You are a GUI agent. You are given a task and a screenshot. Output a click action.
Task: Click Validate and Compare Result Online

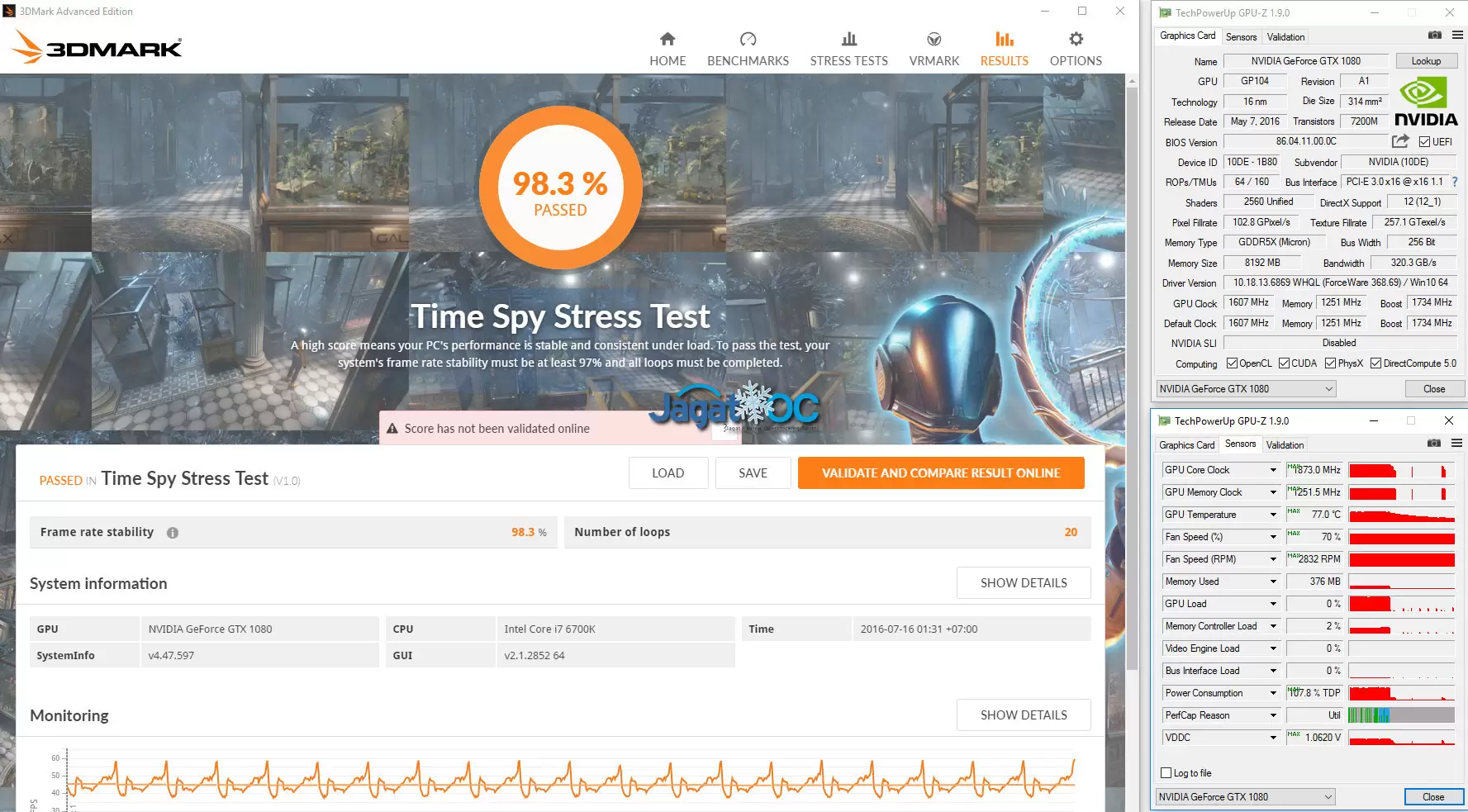pos(941,473)
